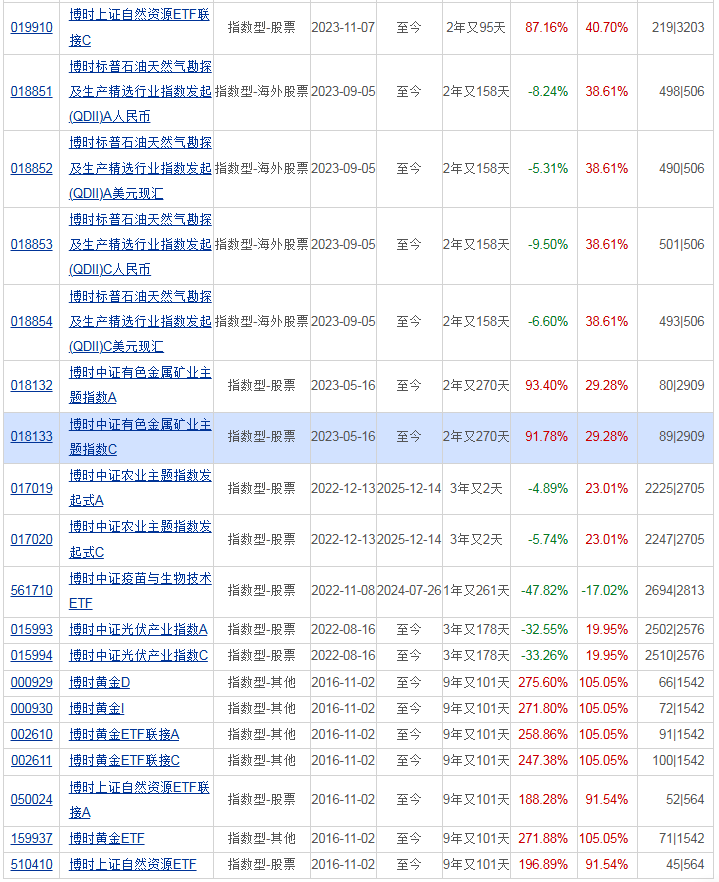Click fund code 561710
The image size is (719, 882).
click(x=32, y=591)
